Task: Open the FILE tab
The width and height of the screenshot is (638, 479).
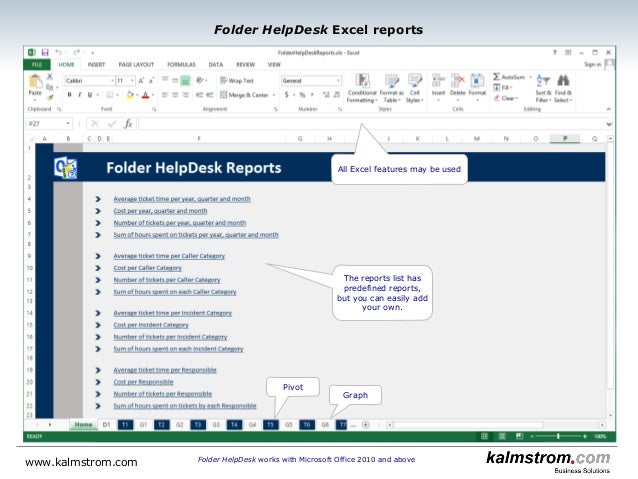Action: (x=37, y=64)
